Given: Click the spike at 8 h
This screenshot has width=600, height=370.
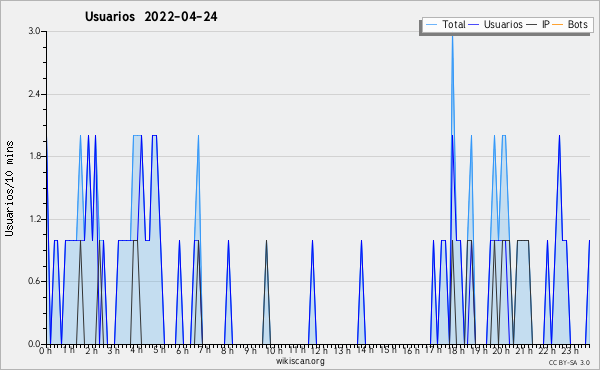Looking at the screenshot, I should click(x=228, y=293).
